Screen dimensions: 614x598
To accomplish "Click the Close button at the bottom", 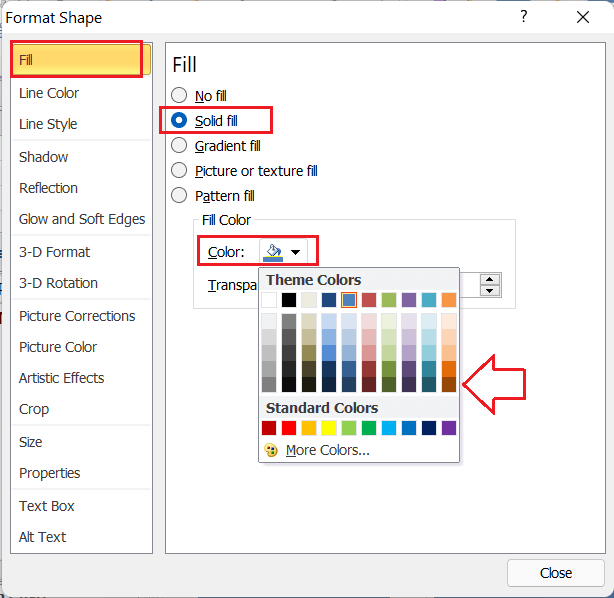I will [556, 573].
